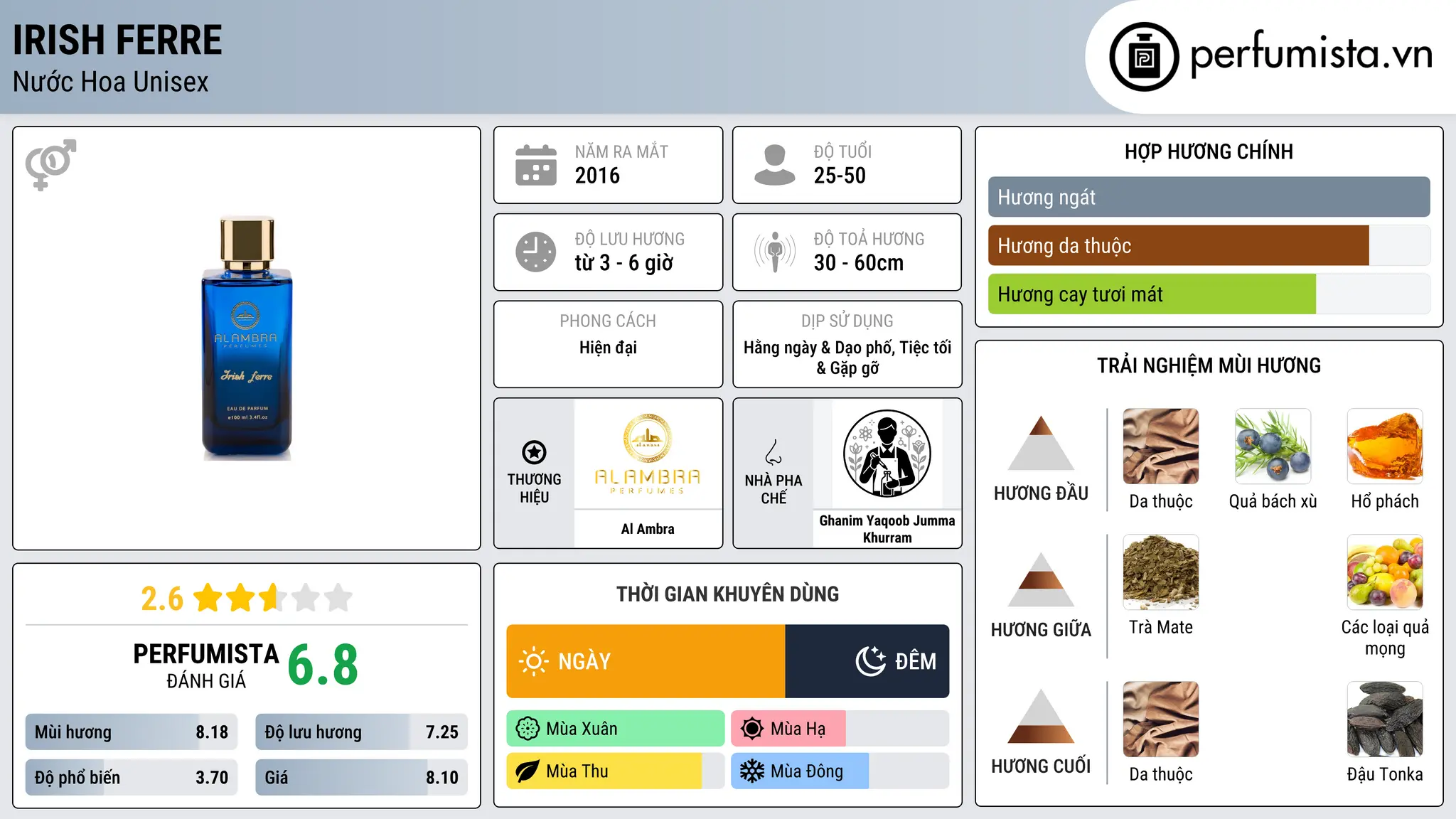Click the Các loại quả mọng fruit image

pos(1385,572)
